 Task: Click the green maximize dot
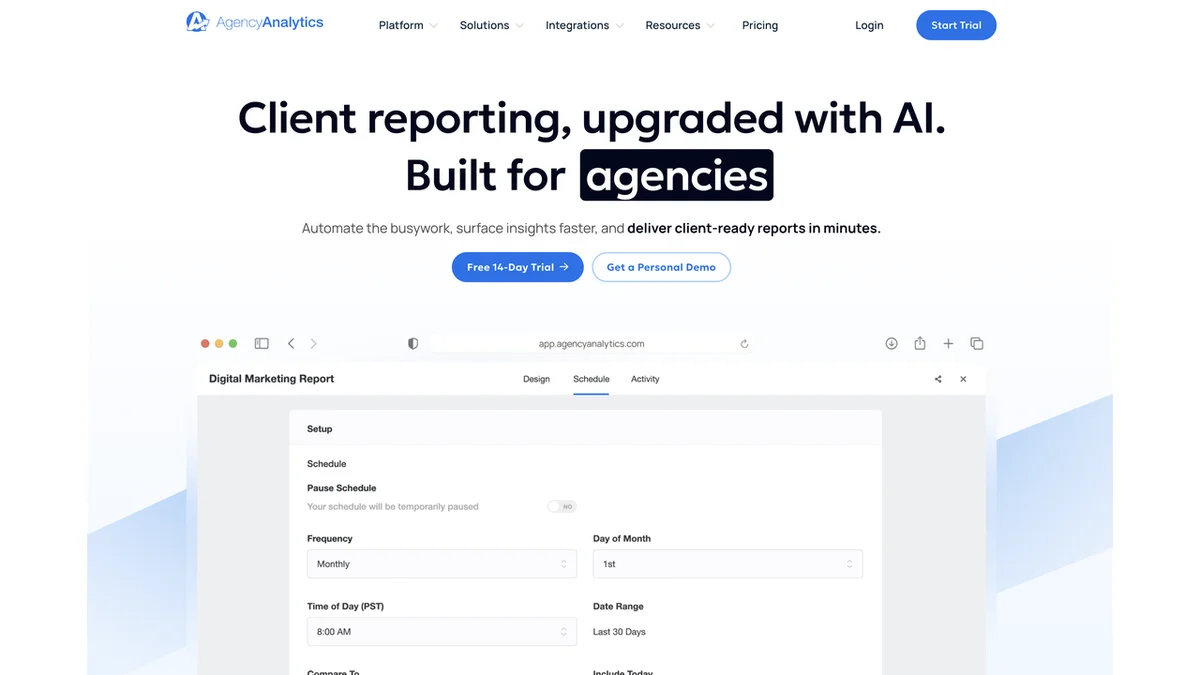pyautogui.click(x=233, y=343)
